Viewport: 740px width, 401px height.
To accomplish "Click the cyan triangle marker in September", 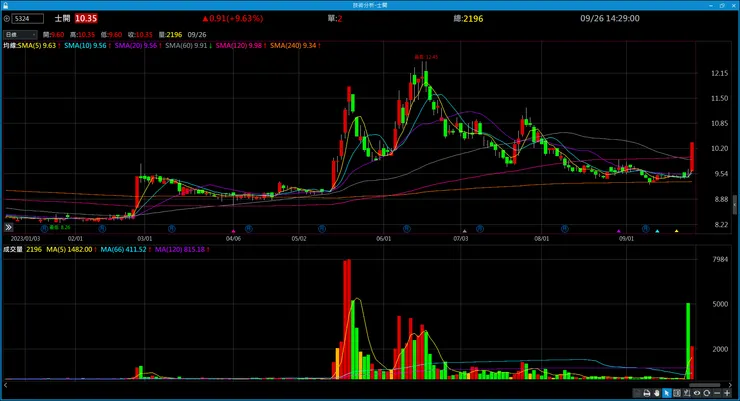I will pos(657,231).
